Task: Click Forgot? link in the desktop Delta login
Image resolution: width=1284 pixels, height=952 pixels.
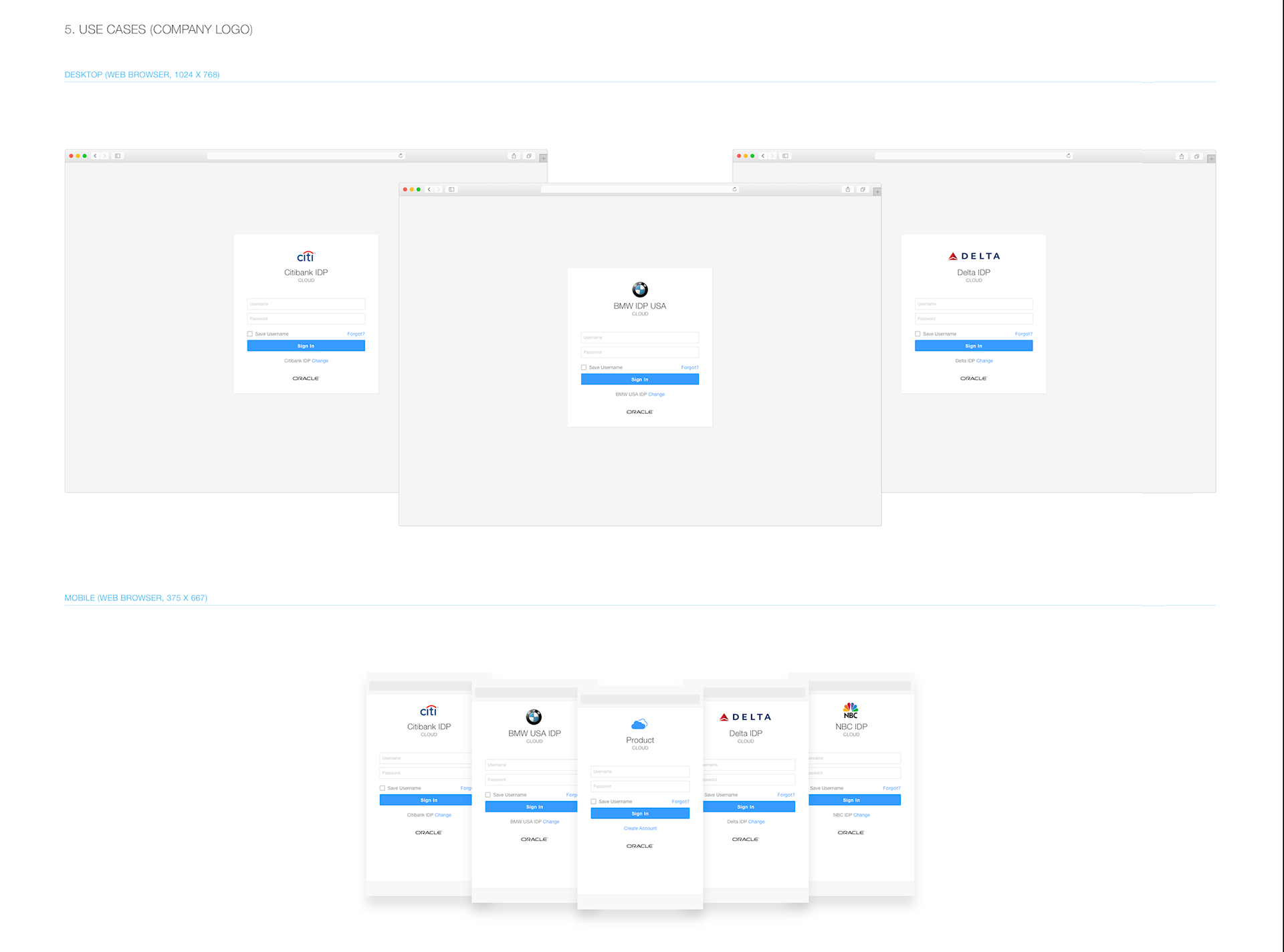Action: [x=1023, y=334]
